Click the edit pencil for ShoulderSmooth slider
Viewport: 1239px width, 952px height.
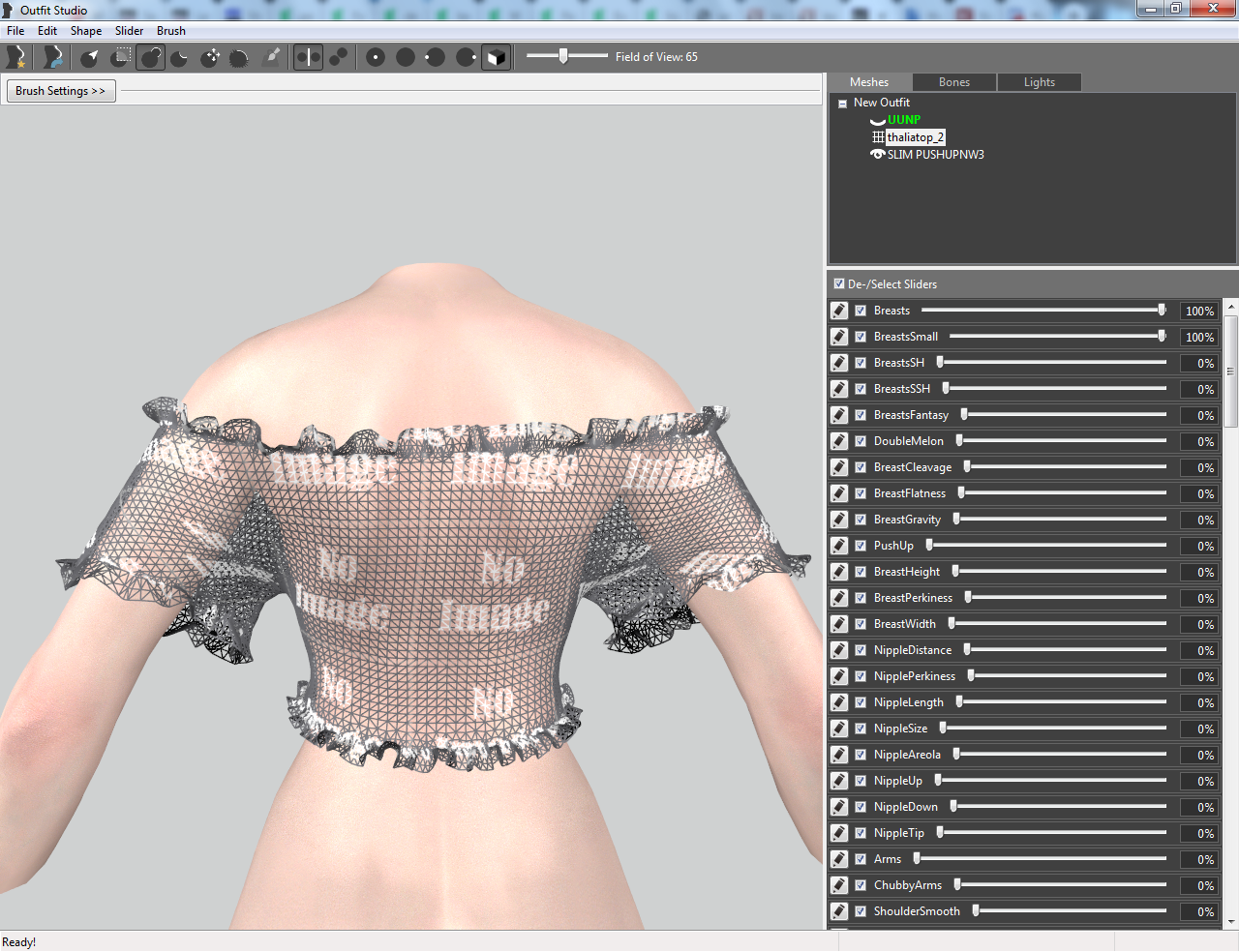[839, 911]
